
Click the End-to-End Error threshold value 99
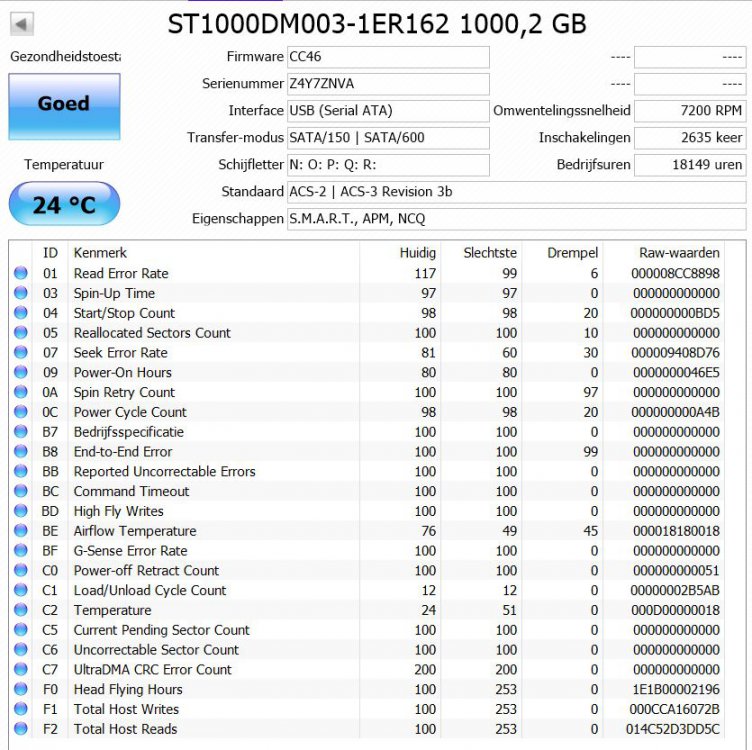pos(590,452)
